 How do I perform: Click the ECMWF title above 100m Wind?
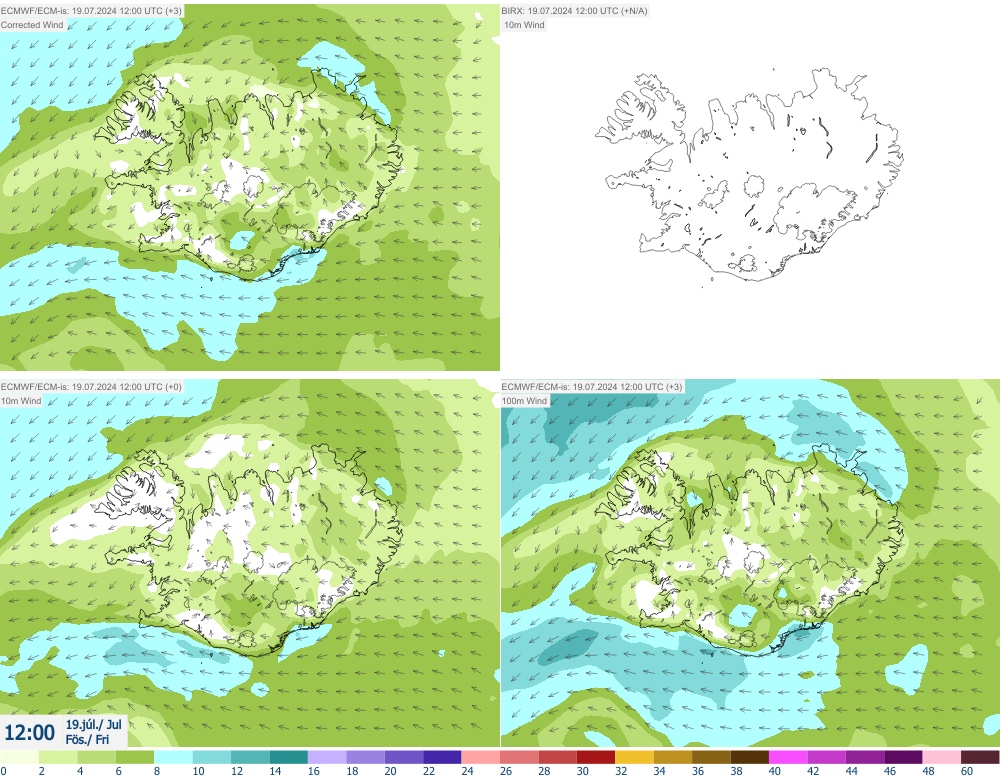[x=592, y=386]
